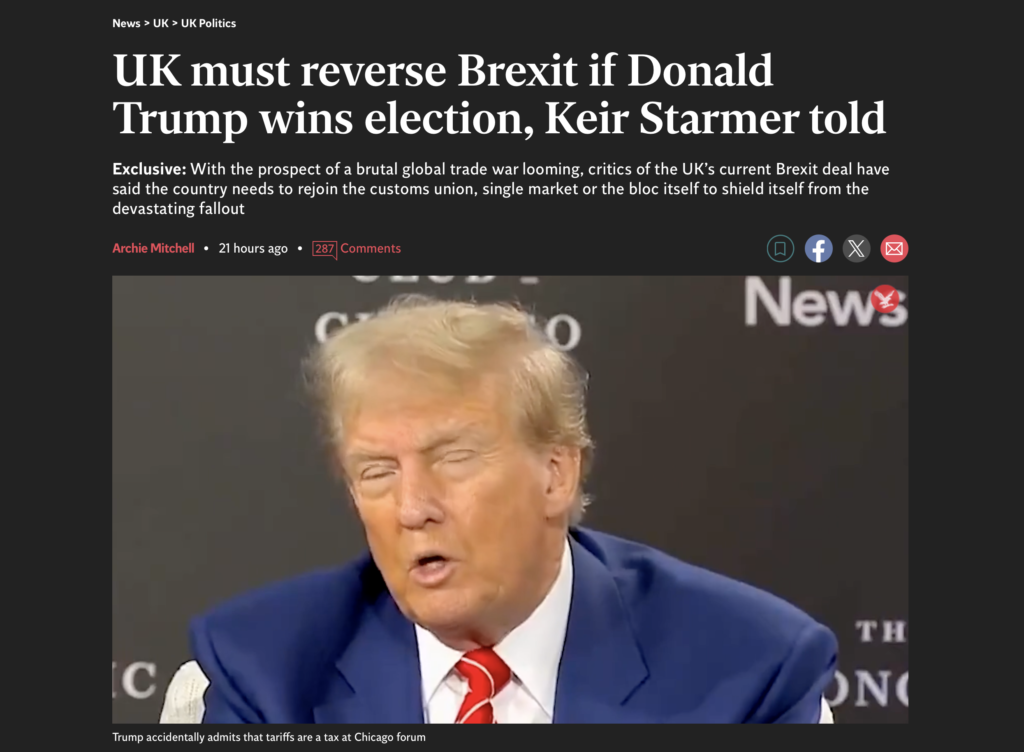Share the article via the email icon
This screenshot has height=752, width=1024.
[x=894, y=249]
